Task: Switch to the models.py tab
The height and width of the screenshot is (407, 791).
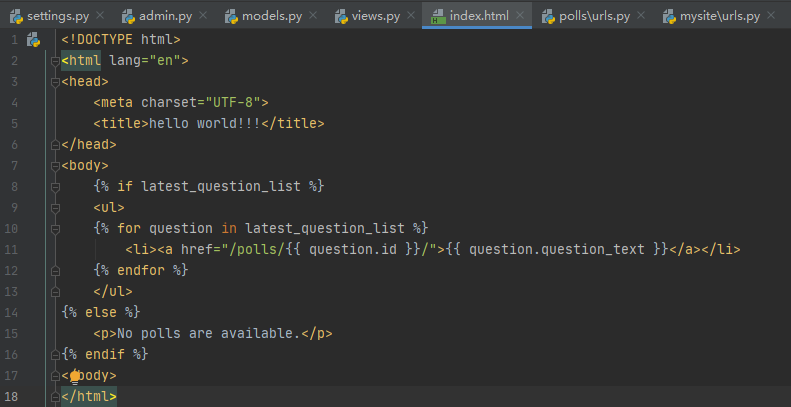Action: pyautogui.click(x=268, y=17)
